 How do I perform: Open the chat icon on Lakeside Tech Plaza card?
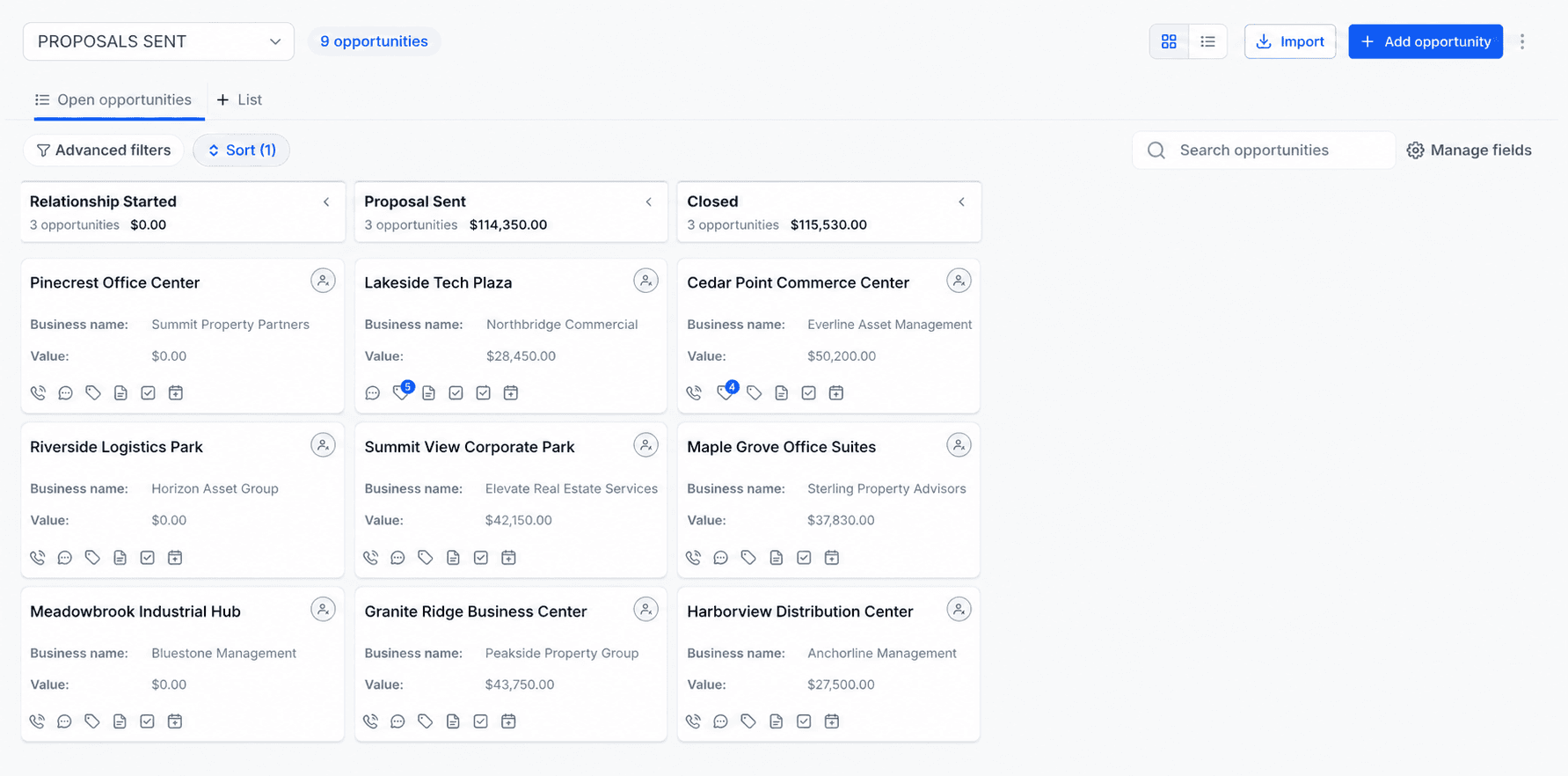(373, 393)
